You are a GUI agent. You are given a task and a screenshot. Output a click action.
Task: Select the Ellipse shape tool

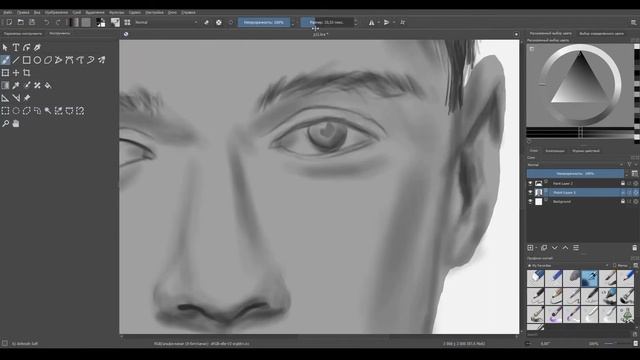(x=37, y=60)
